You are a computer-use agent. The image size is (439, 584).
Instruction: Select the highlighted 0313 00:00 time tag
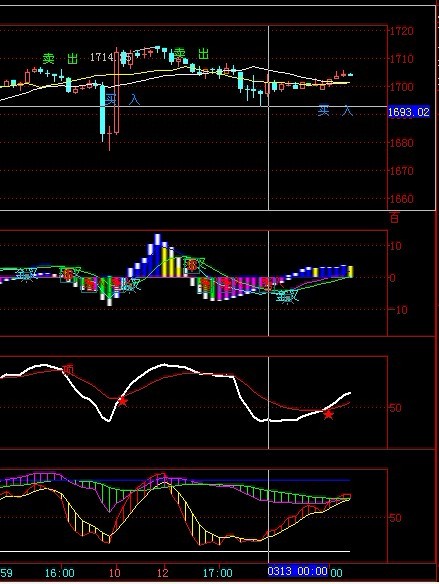[x=298, y=571]
